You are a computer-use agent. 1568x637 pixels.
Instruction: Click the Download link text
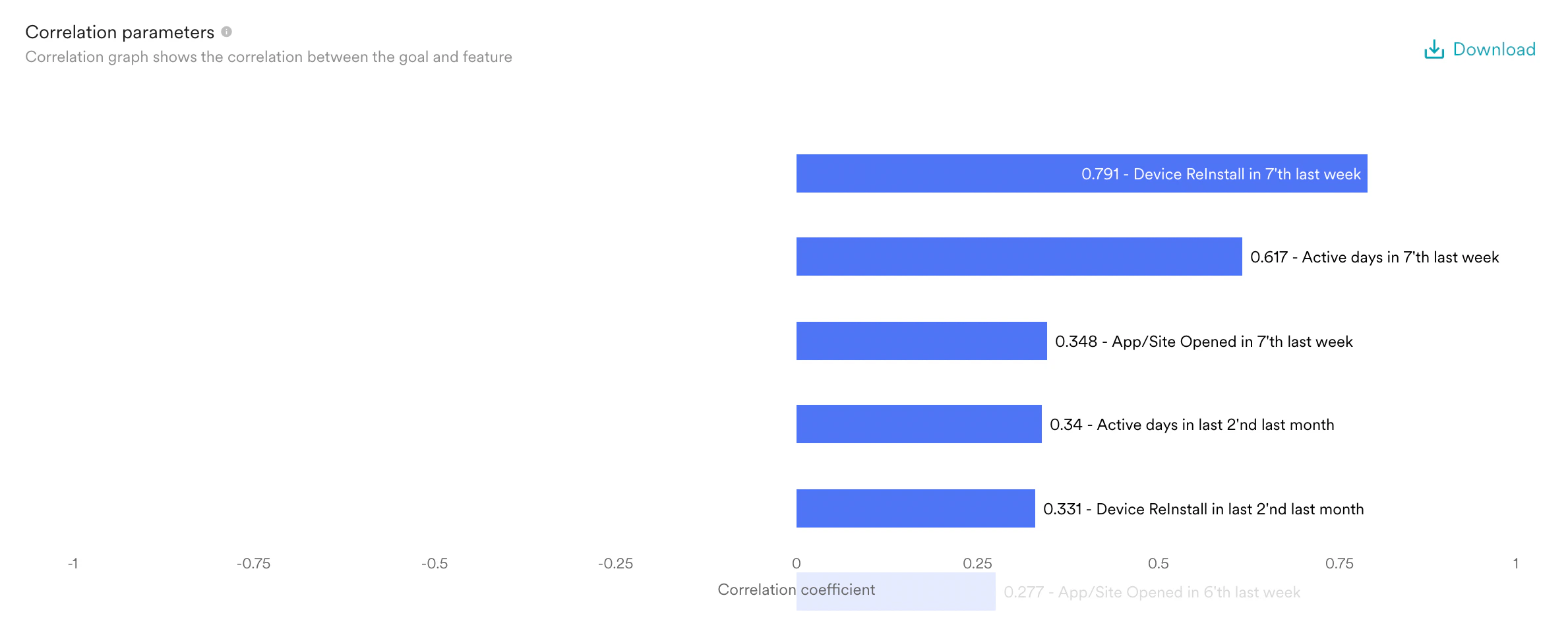click(x=1493, y=49)
